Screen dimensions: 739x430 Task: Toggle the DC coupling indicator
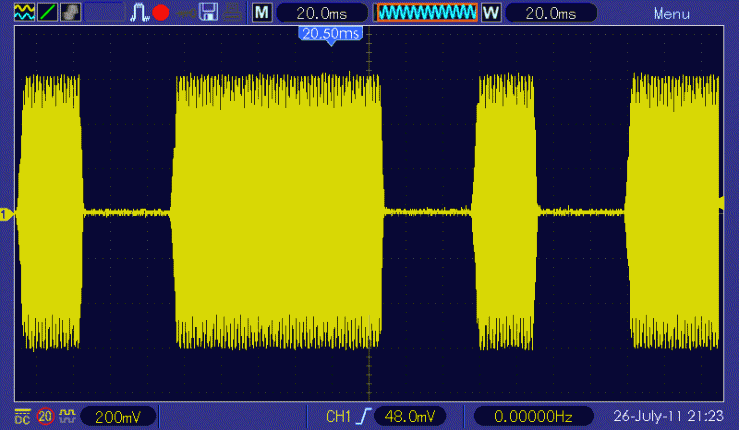pyautogui.click(x=22, y=416)
